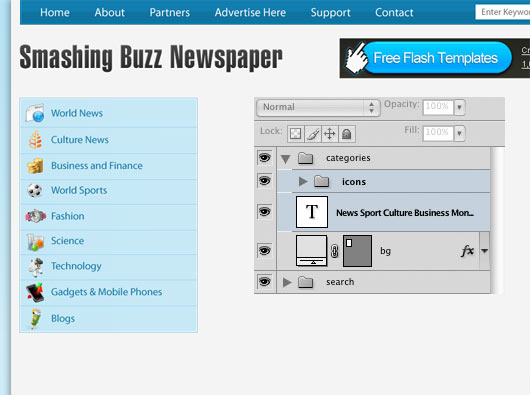Click the Technology robot icon
This screenshot has height=395, width=530.
point(36,267)
